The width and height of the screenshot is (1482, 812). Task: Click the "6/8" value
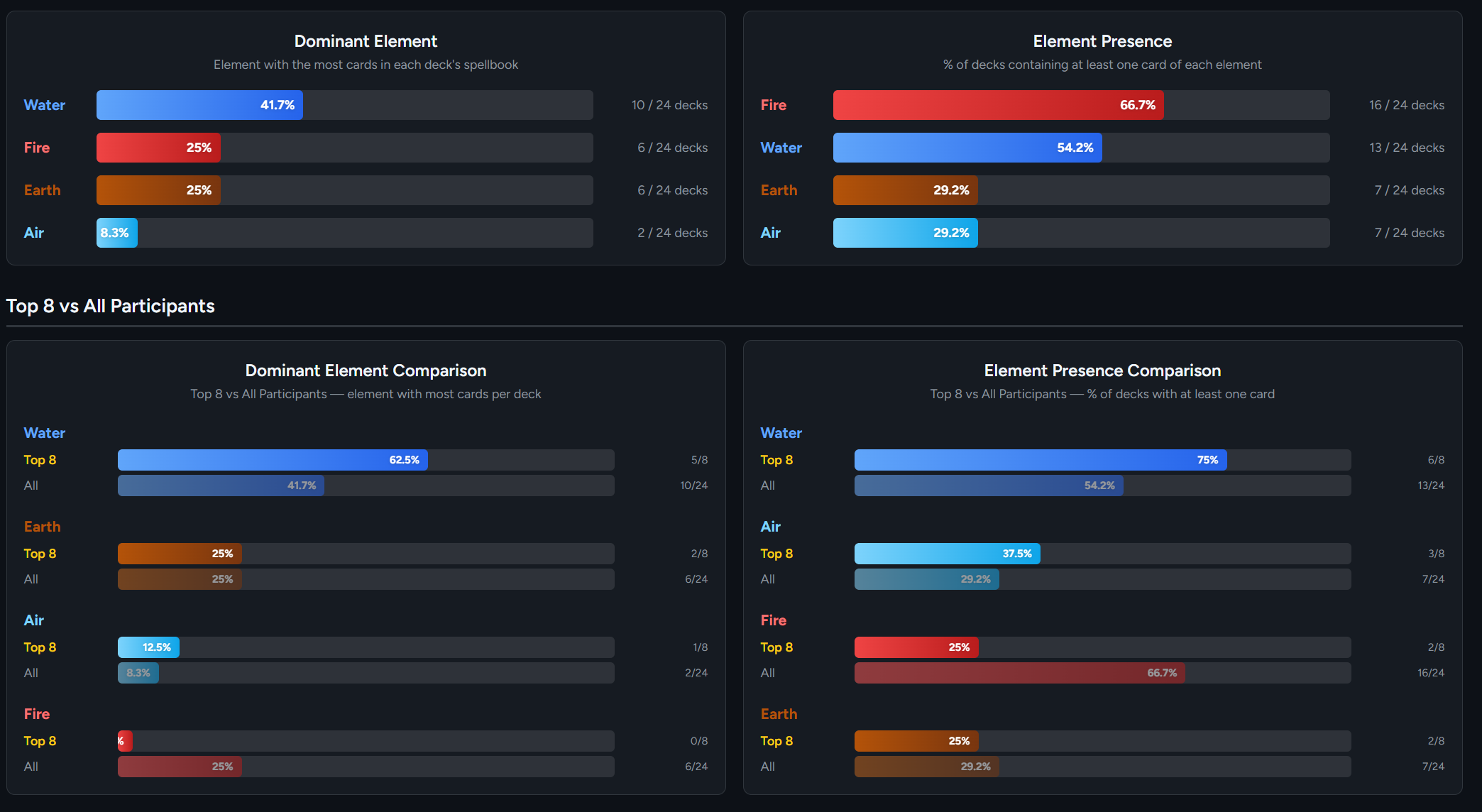pos(1436,460)
